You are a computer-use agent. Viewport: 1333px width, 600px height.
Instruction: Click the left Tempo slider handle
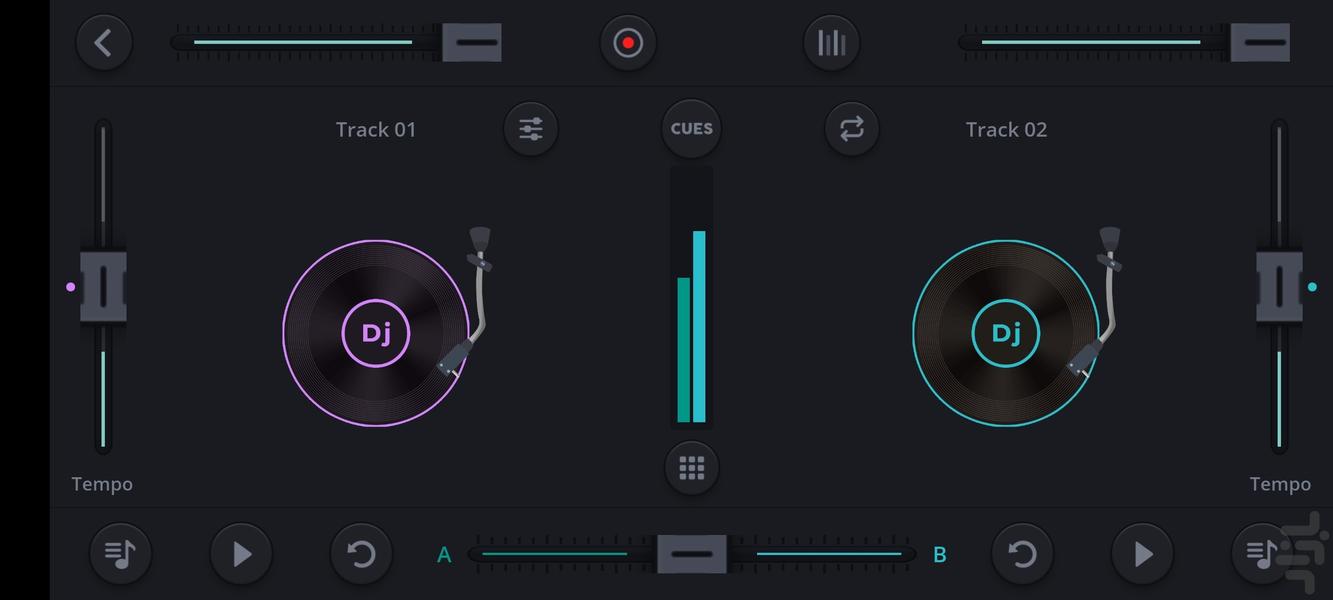103,287
